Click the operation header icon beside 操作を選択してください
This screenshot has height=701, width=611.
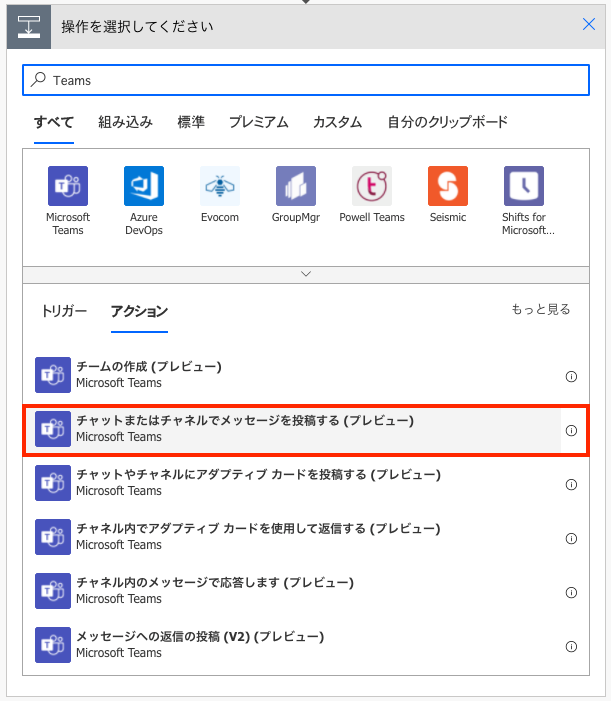29,27
